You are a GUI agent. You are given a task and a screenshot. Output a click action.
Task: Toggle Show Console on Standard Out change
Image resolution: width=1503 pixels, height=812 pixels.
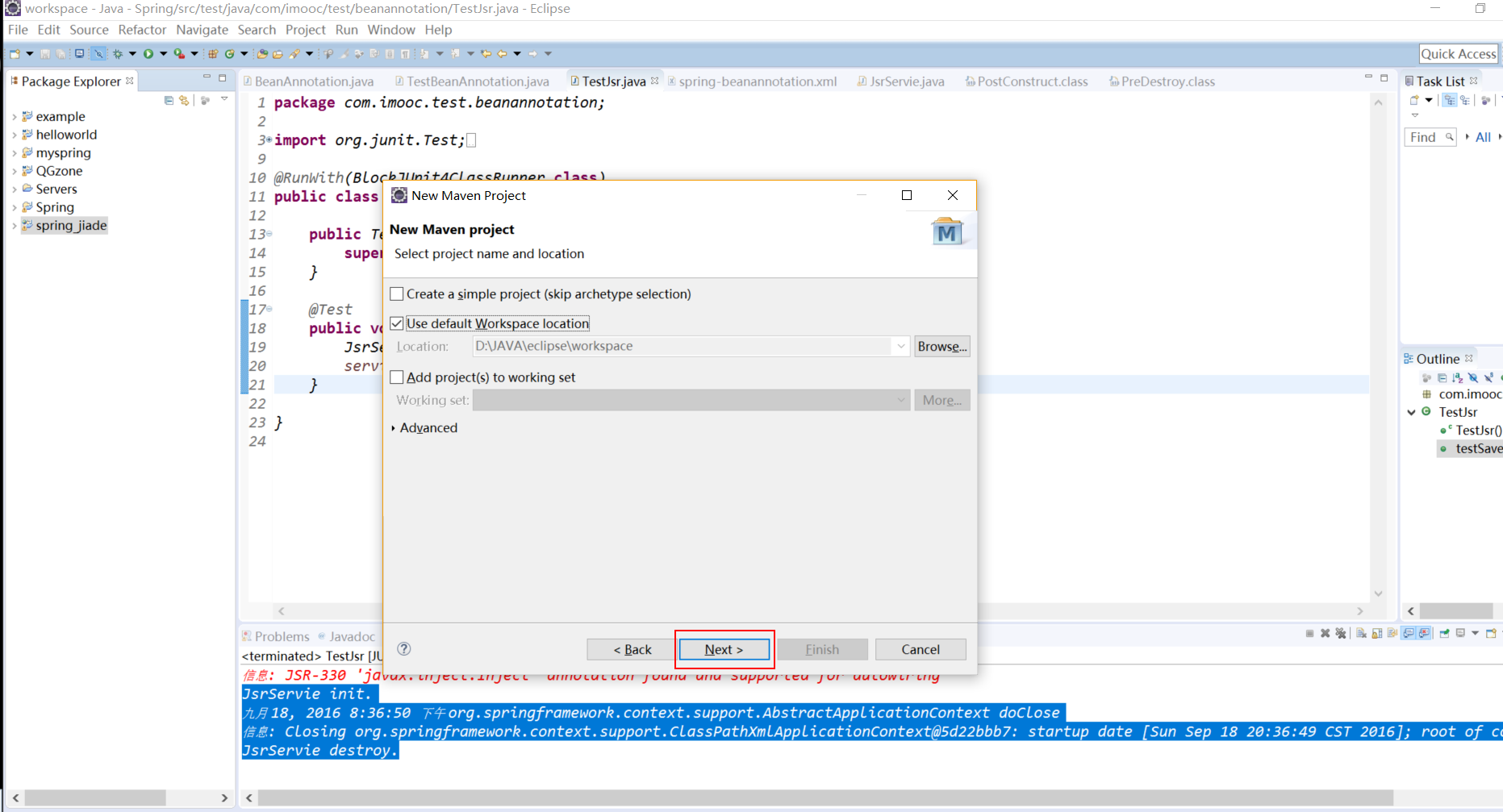1408,633
